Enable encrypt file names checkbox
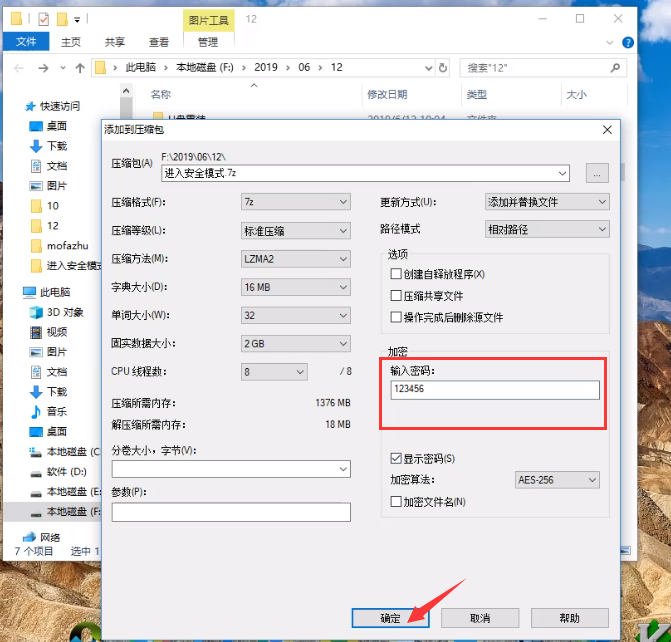671x642 pixels. [397, 501]
